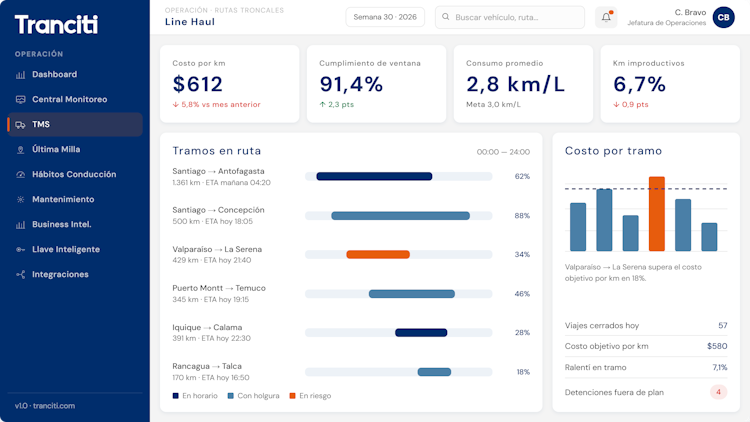This screenshot has width=750, height=422.
Task: Click the Dashboard chart icon in sidebar
Action: point(21,75)
